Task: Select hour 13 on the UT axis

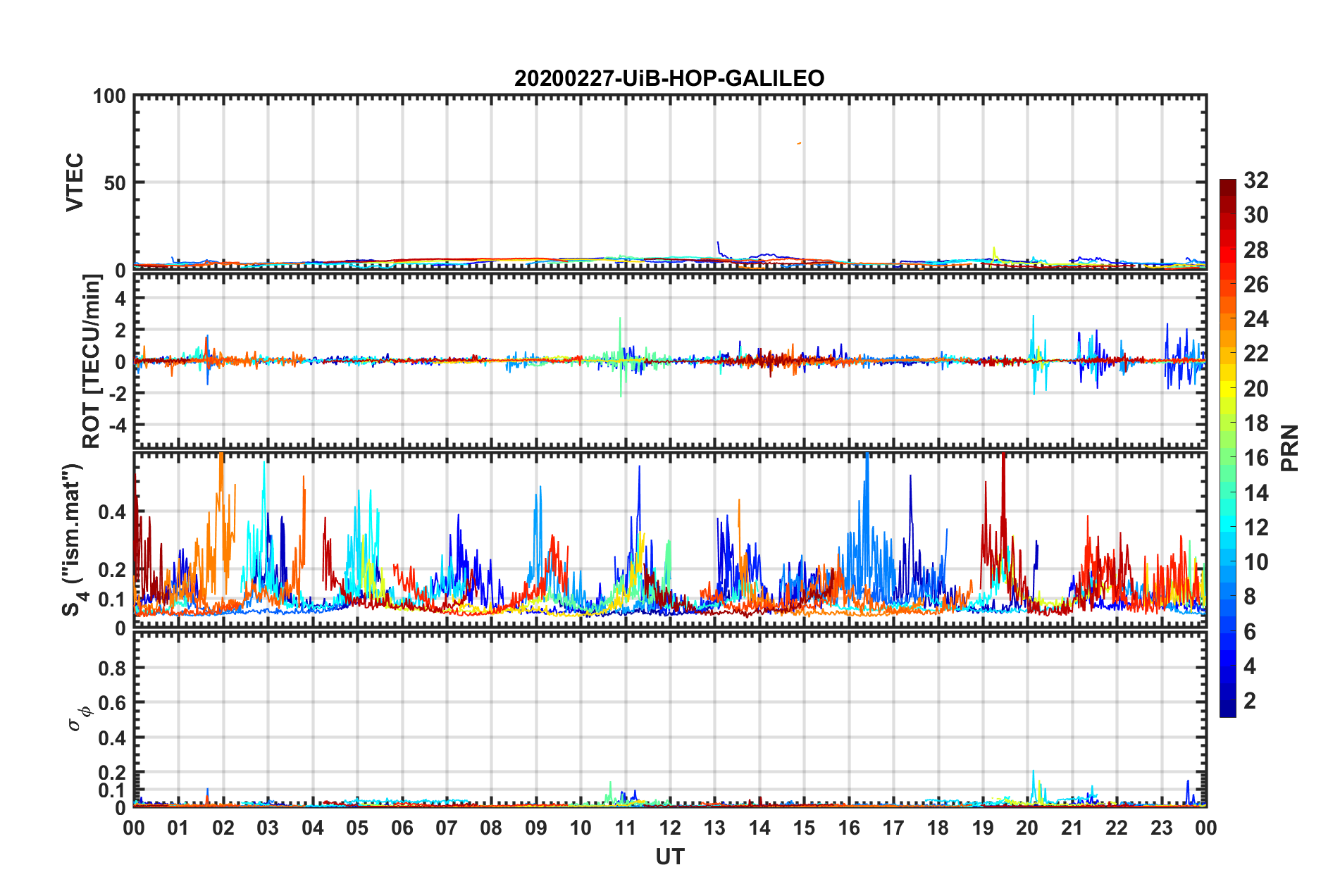Action: [x=714, y=828]
